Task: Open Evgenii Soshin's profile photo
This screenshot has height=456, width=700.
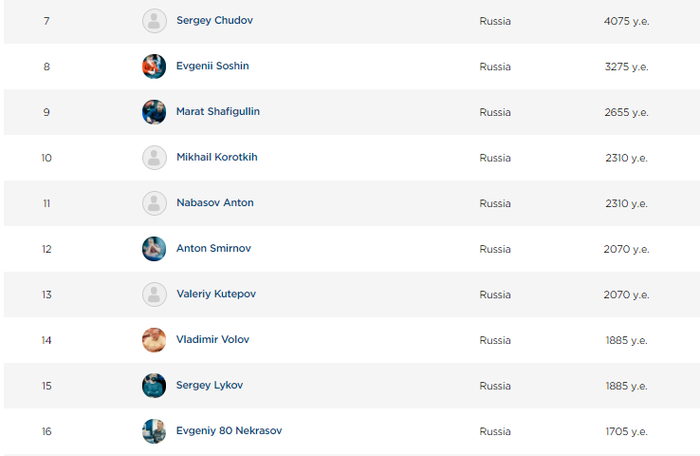Action: click(154, 67)
